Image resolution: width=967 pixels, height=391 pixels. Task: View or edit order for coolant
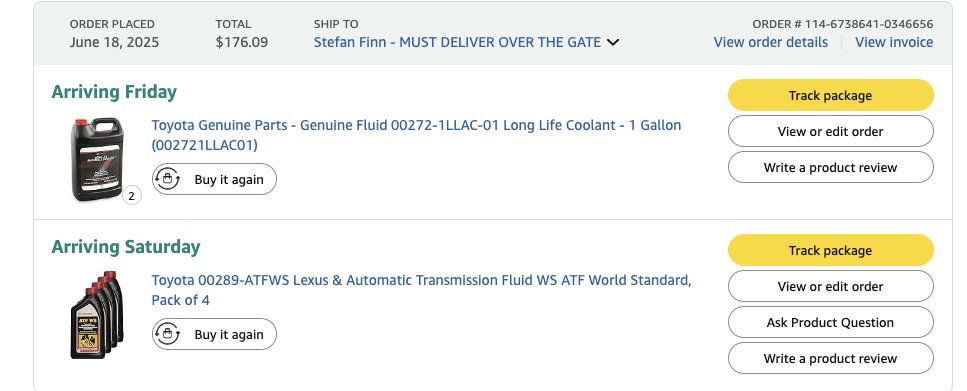pos(830,131)
